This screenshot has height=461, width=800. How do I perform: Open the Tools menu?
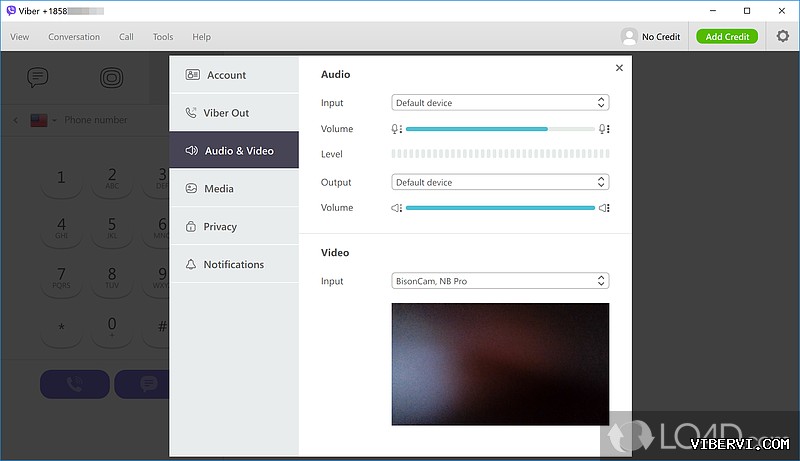162,37
